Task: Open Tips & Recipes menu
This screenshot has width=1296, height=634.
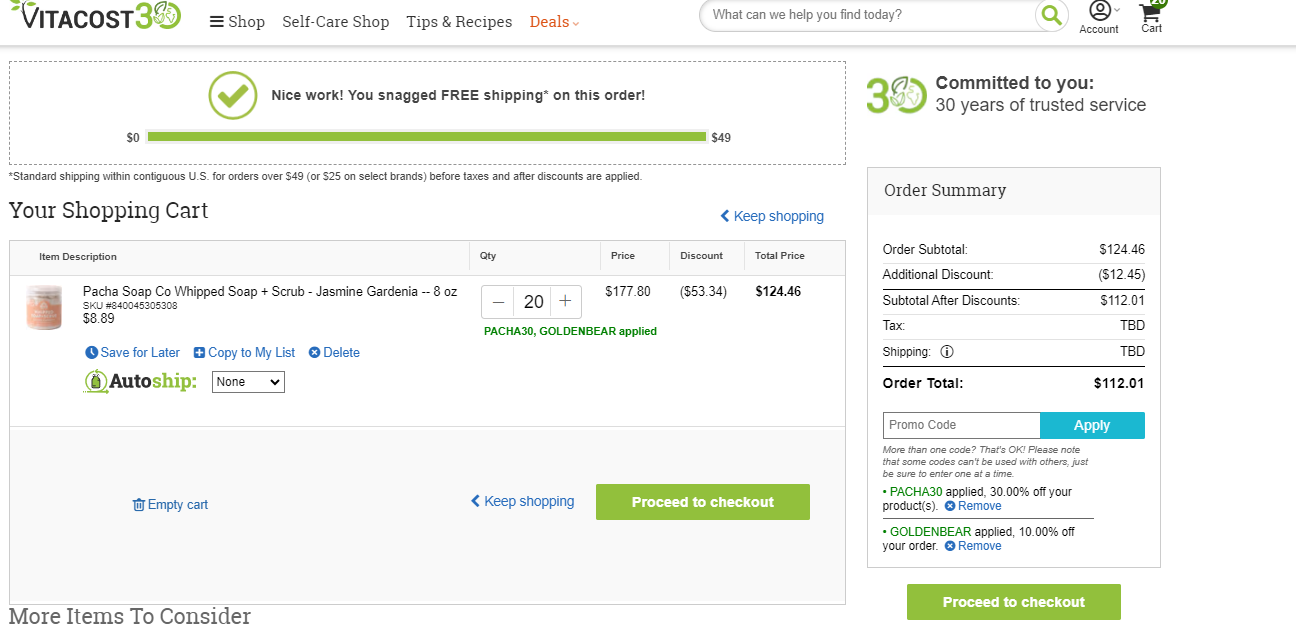Action: (x=459, y=21)
